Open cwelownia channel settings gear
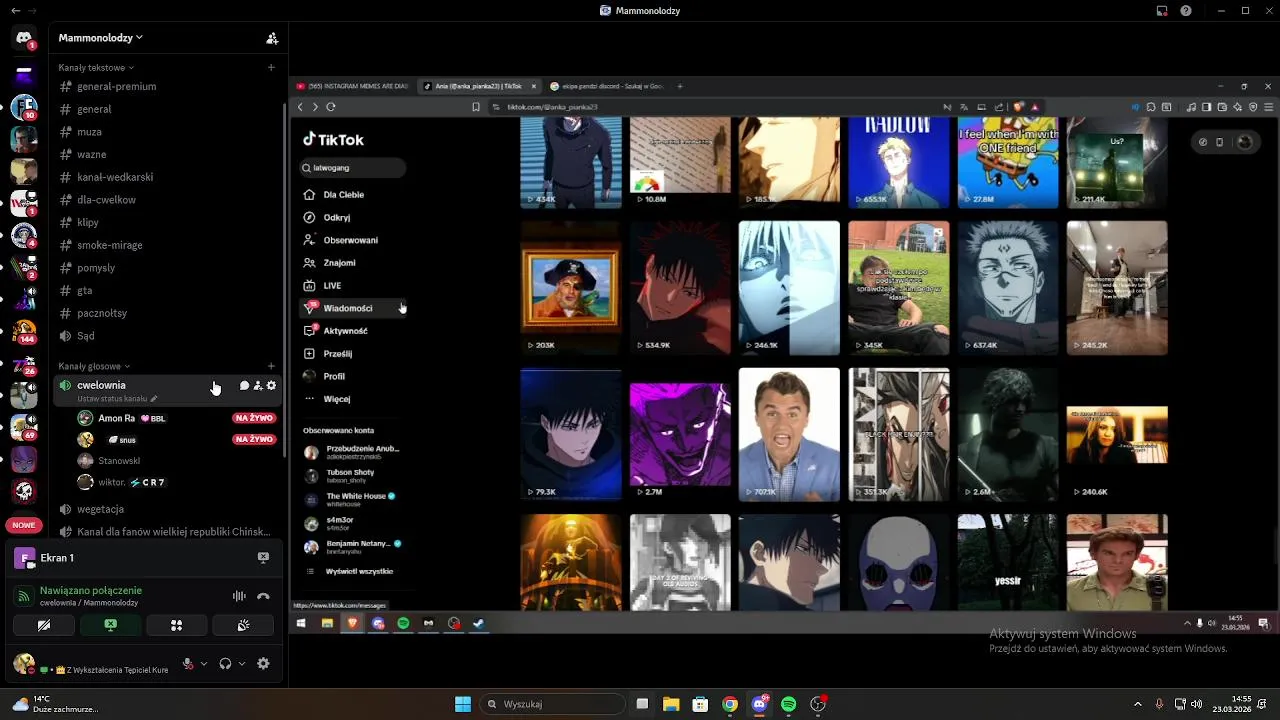1280x720 pixels. tap(271, 385)
